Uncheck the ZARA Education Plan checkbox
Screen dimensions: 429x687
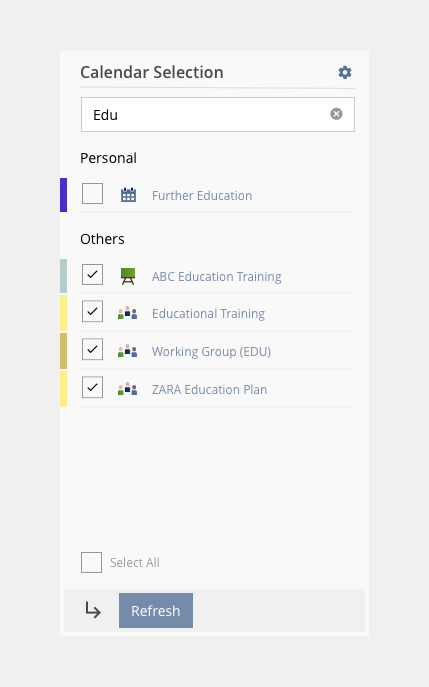(92, 387)
